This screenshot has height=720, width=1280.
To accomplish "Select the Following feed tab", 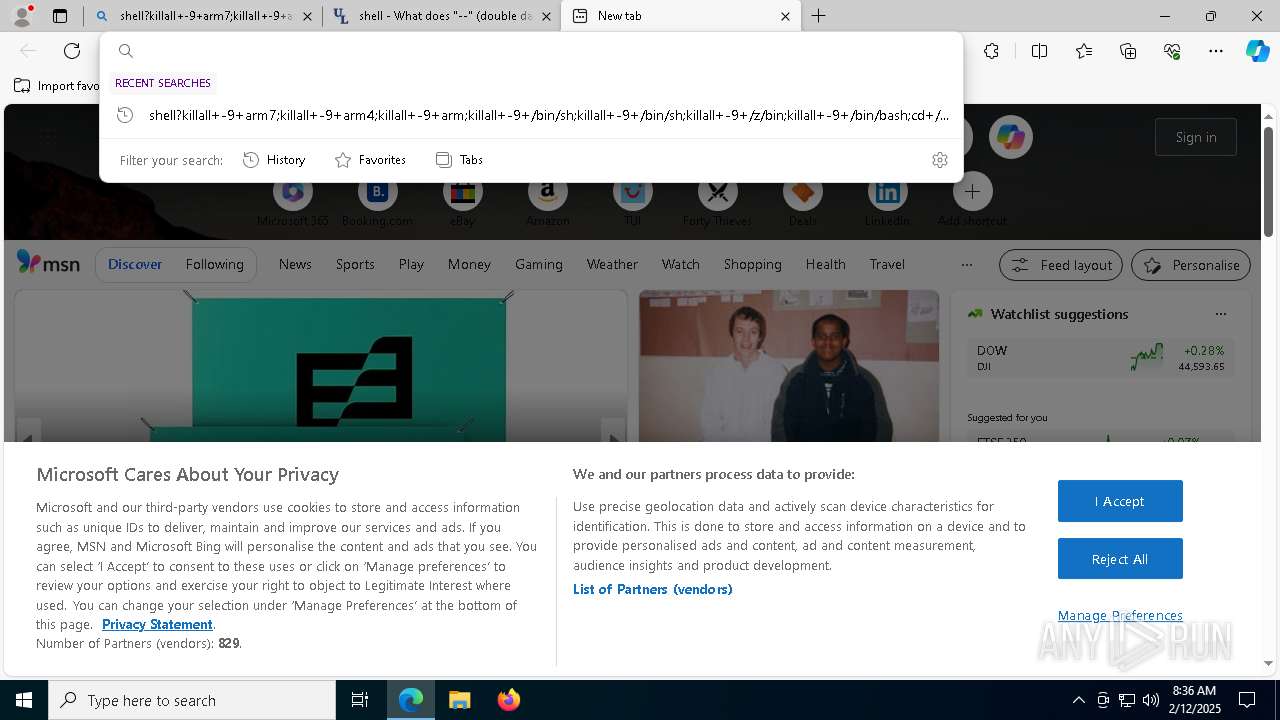I will (x=214, y=264).
